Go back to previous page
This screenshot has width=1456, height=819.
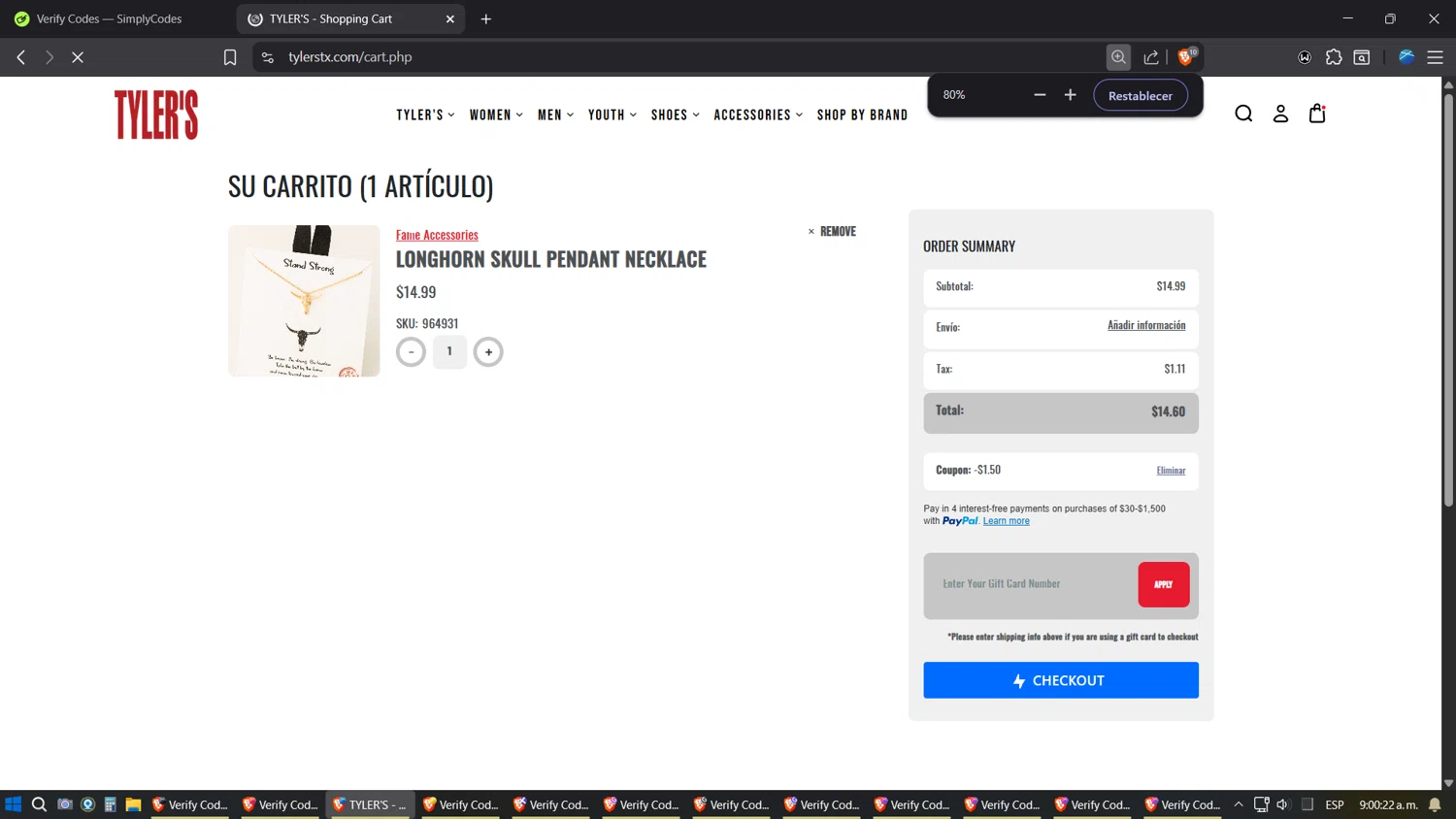21,57
